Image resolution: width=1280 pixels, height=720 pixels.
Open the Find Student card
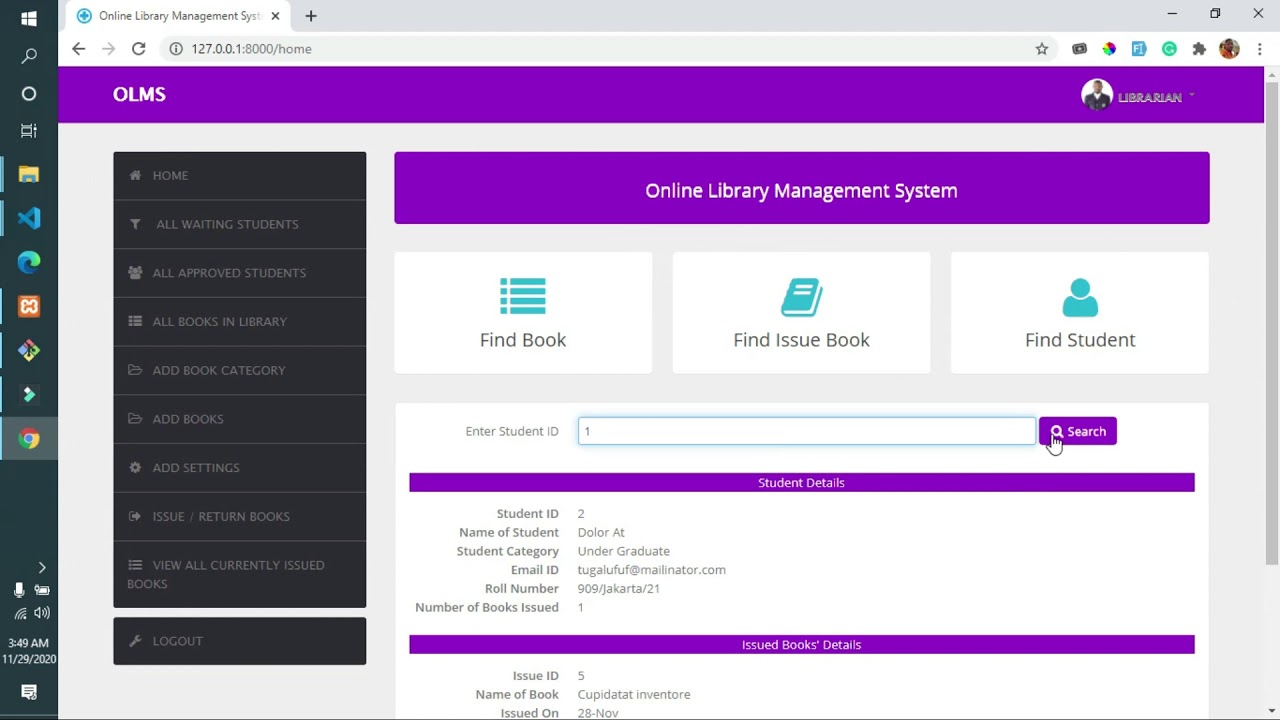click(1080, 313)
